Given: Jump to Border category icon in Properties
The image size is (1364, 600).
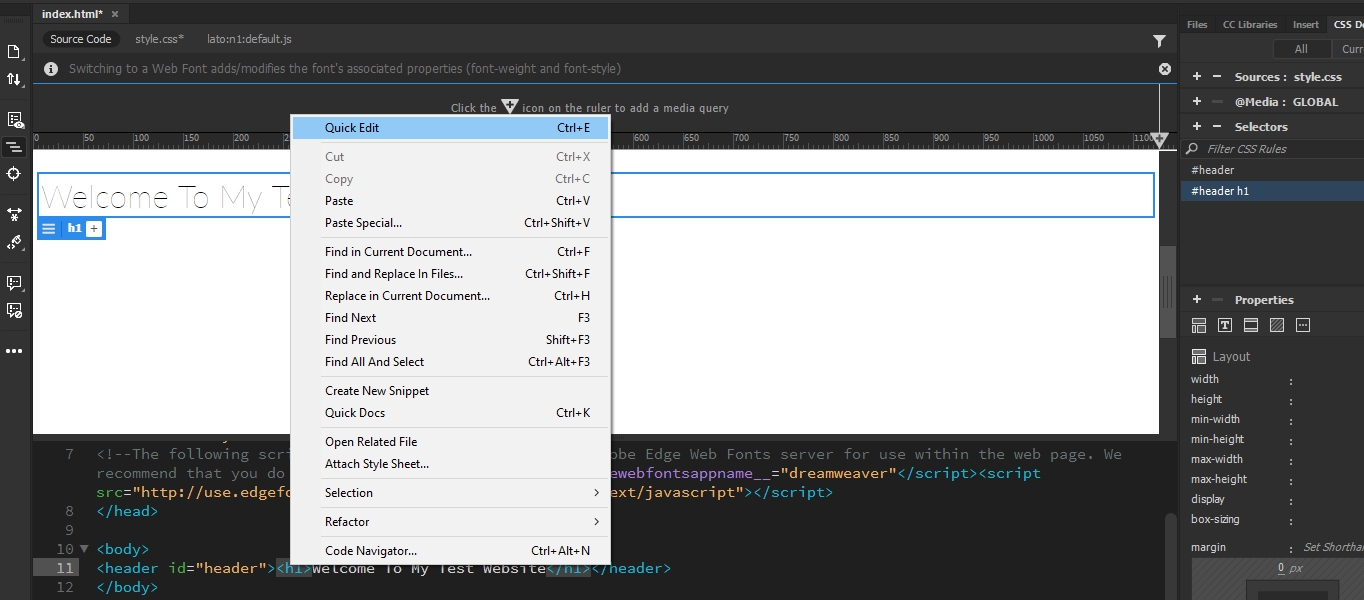Looking at the screenshot, I should [1251, 325].
